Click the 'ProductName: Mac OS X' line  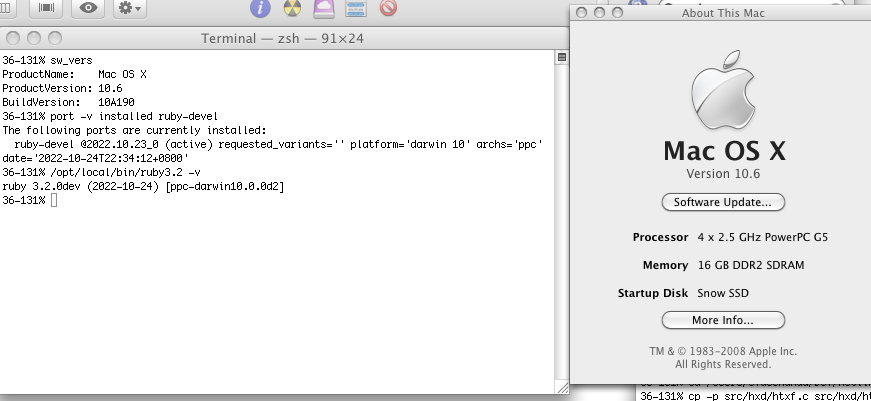74,74
